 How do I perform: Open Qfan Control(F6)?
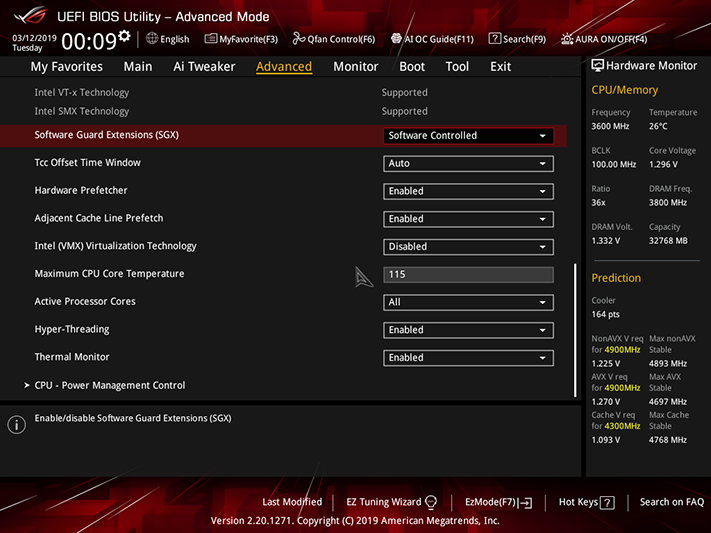click(334, 39)
